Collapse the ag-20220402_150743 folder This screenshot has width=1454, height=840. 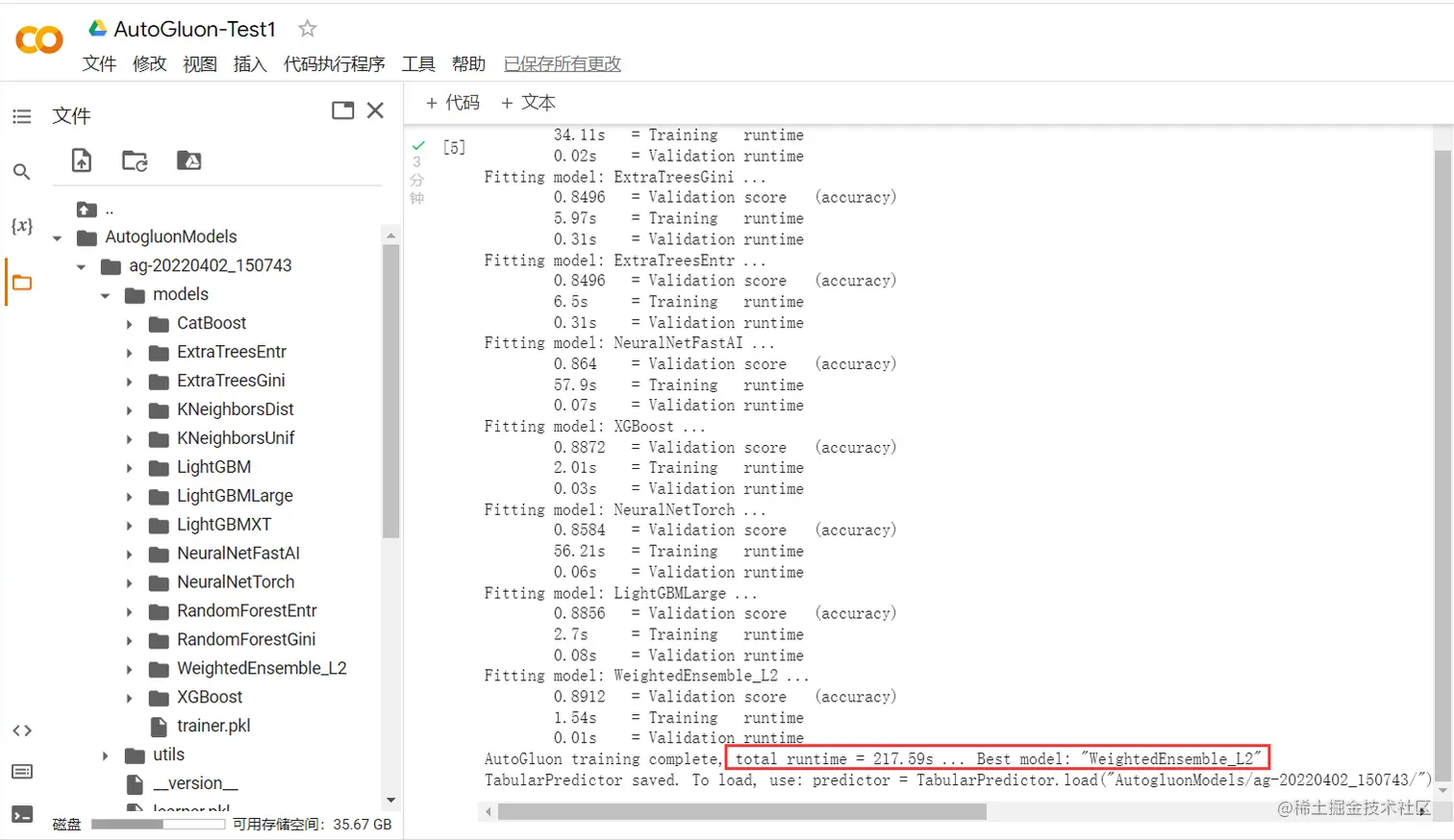(81, 266)
